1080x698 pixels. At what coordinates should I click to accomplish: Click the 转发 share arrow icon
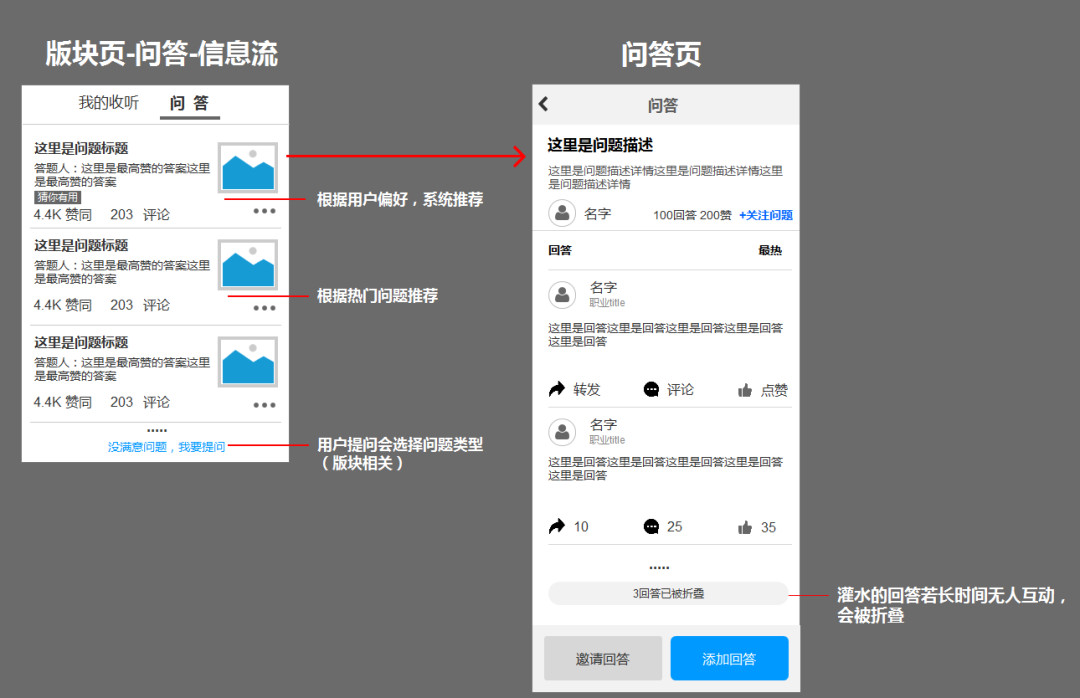pyautogui.click(x=557, y=390)
